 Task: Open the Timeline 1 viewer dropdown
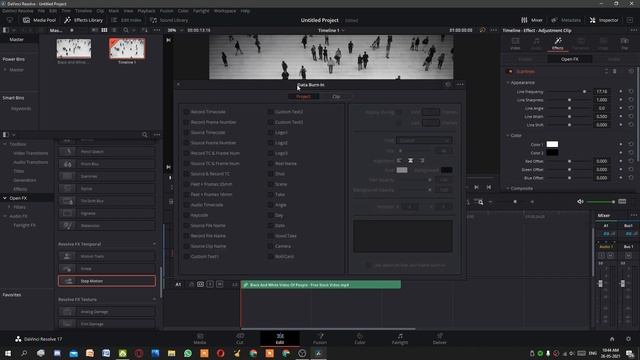(x=331, y=30)
